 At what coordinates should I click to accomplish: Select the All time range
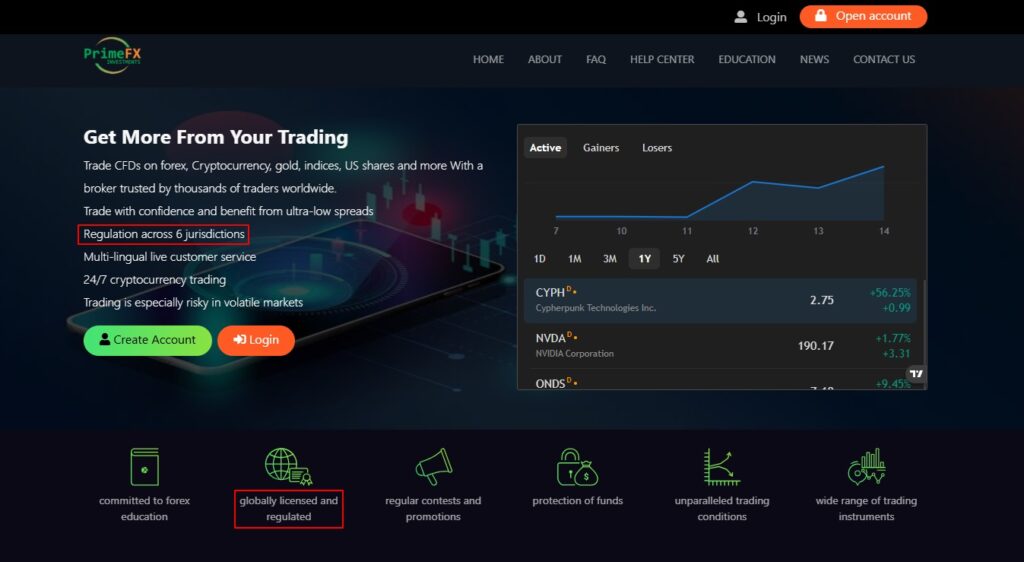point(712,258)
